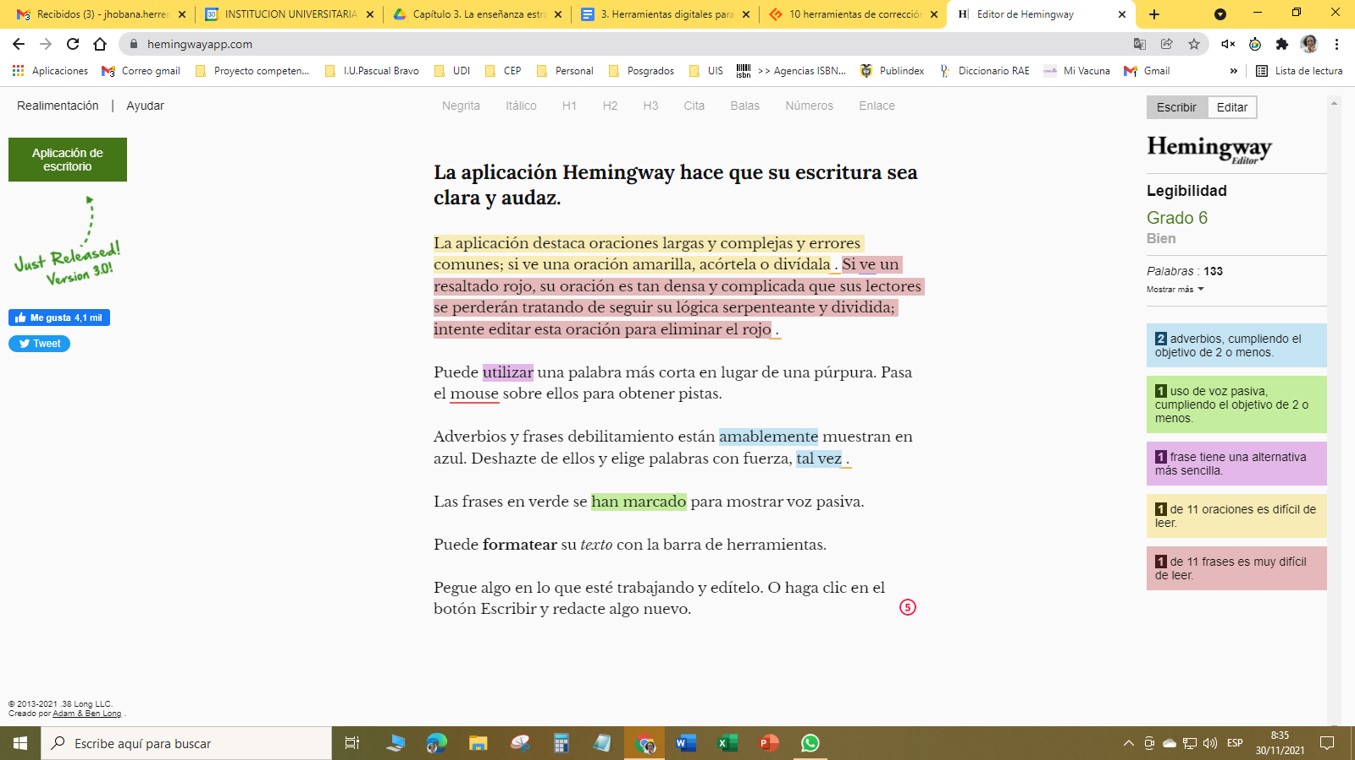Insert Balas bullet list
The width and height of the screenshot is (1355, 760).
(x=745, y=106)
